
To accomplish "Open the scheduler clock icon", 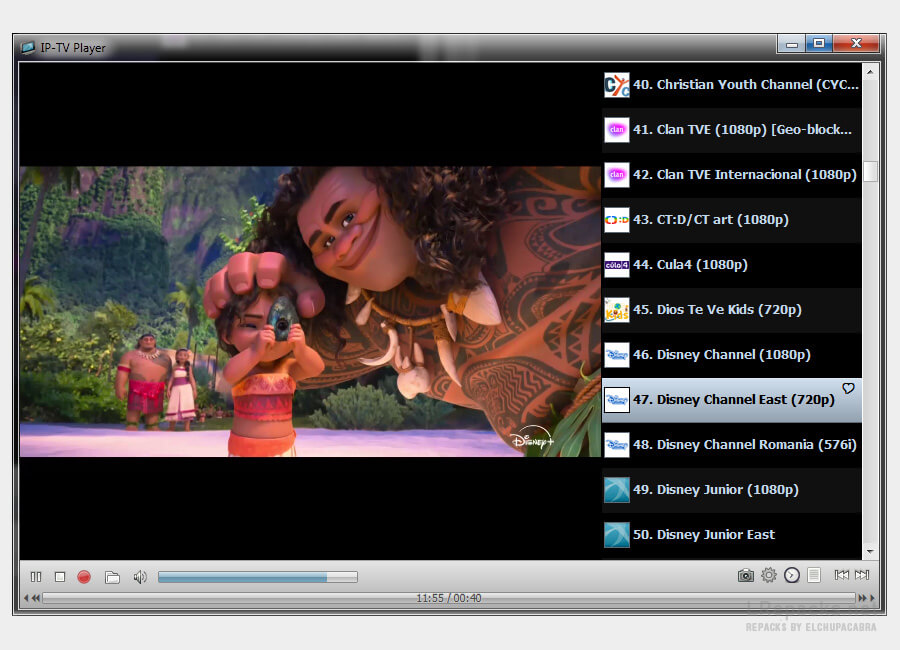I will click(x=792, y=575).
